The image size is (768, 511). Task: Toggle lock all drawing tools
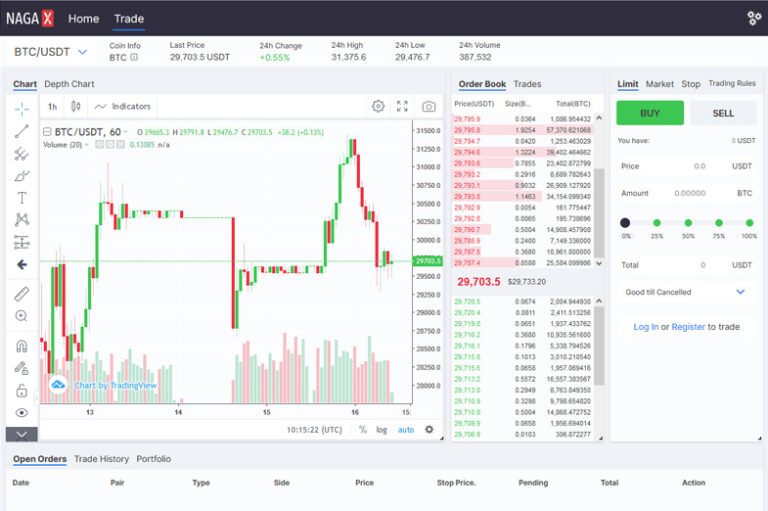pos(22,390)
